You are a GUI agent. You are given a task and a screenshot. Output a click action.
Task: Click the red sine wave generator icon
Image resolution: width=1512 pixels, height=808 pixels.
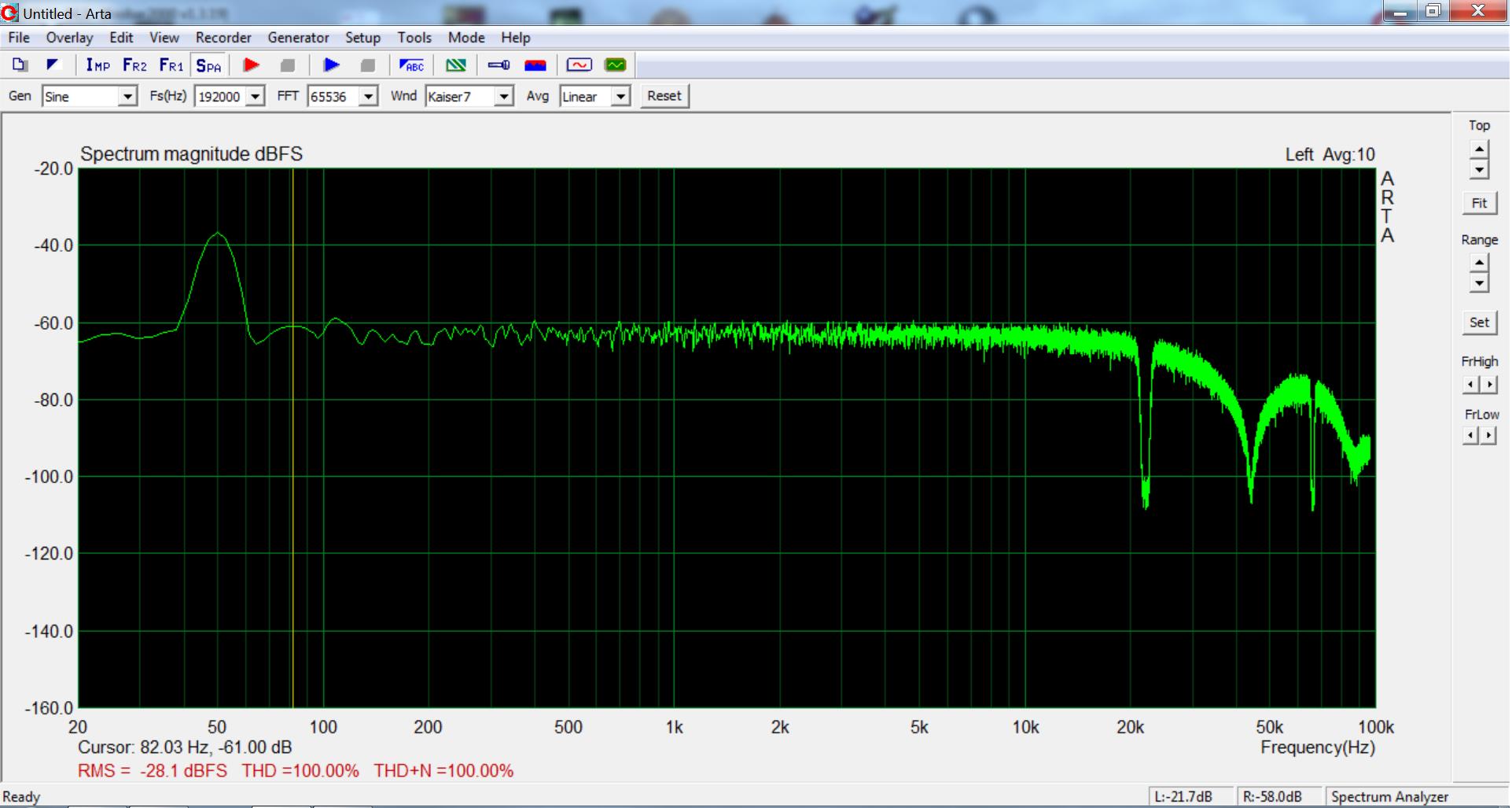pyautogui.click(x=579, y=65)
